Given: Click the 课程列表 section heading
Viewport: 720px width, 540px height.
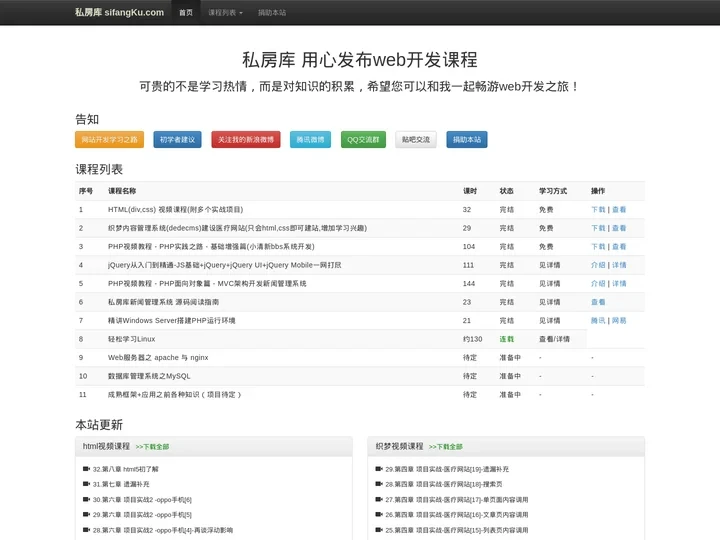Looking at the screenshot, I should (99, 169).
